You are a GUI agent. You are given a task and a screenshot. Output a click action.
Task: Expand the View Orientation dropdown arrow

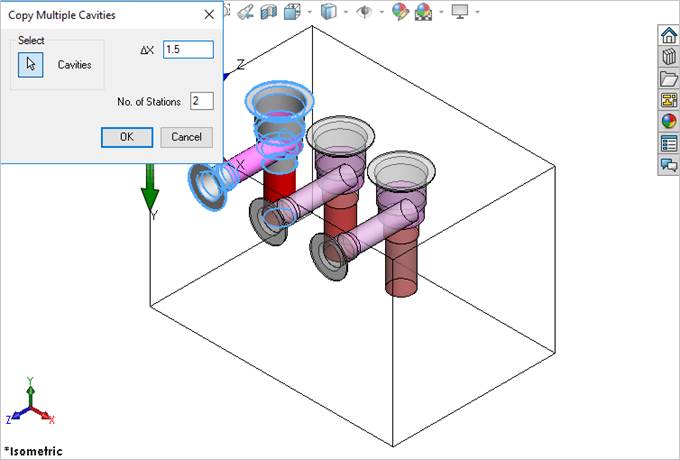(x=310, y=12)
